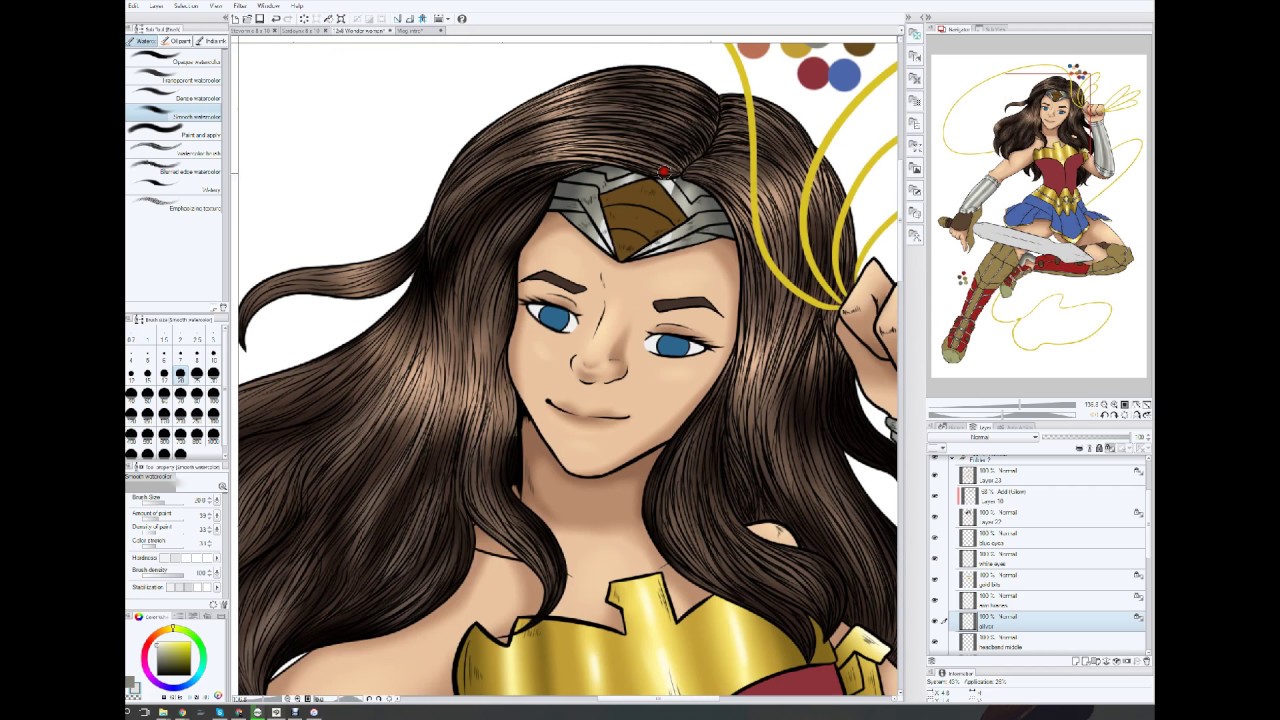Click Chrome icon on taskbar
The image size is (1280, 720).
pyautogui.click(x=182, y=712)
